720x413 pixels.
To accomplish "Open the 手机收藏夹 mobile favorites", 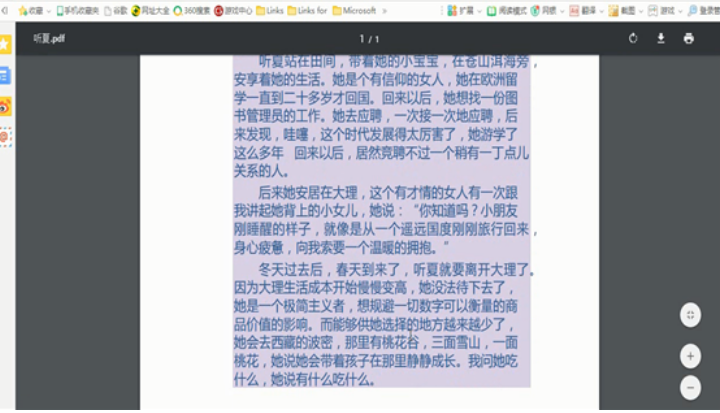I will coord(78,10).
